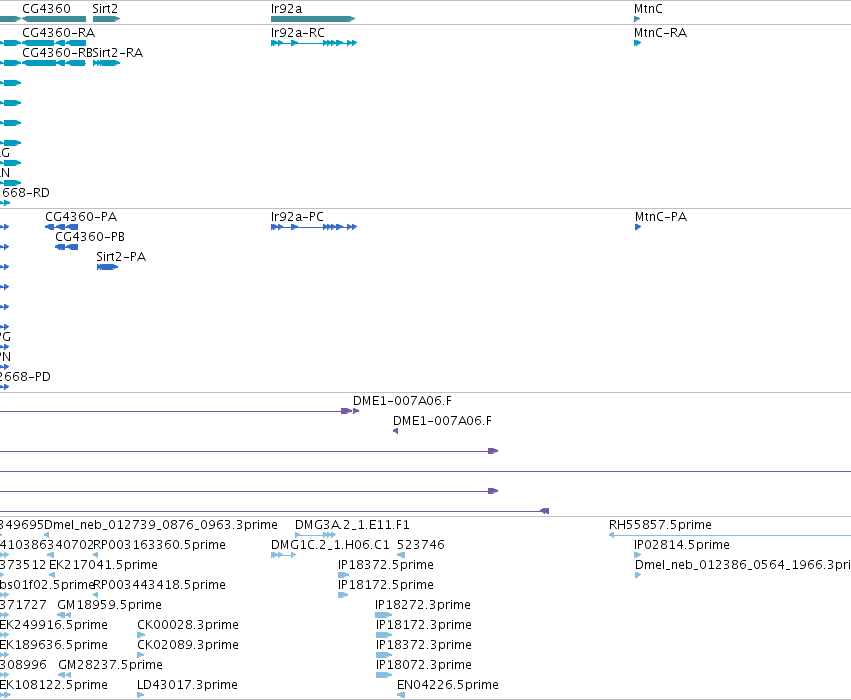This screenshot has height=700, width=851.
Task: Click the Sirt2-PA protein label
Action: pyautogui.click(x=121, y=257)
